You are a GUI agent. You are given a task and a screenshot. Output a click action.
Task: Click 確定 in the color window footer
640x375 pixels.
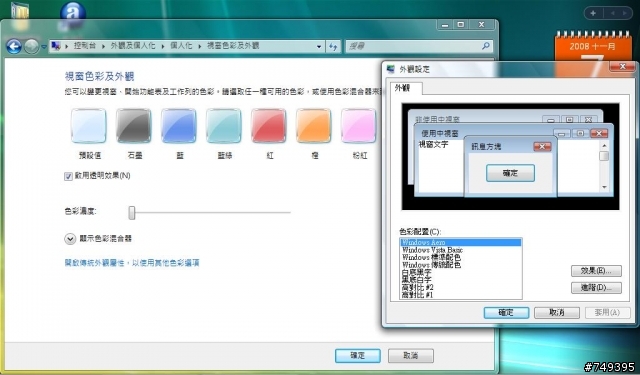tap(358, 355)
